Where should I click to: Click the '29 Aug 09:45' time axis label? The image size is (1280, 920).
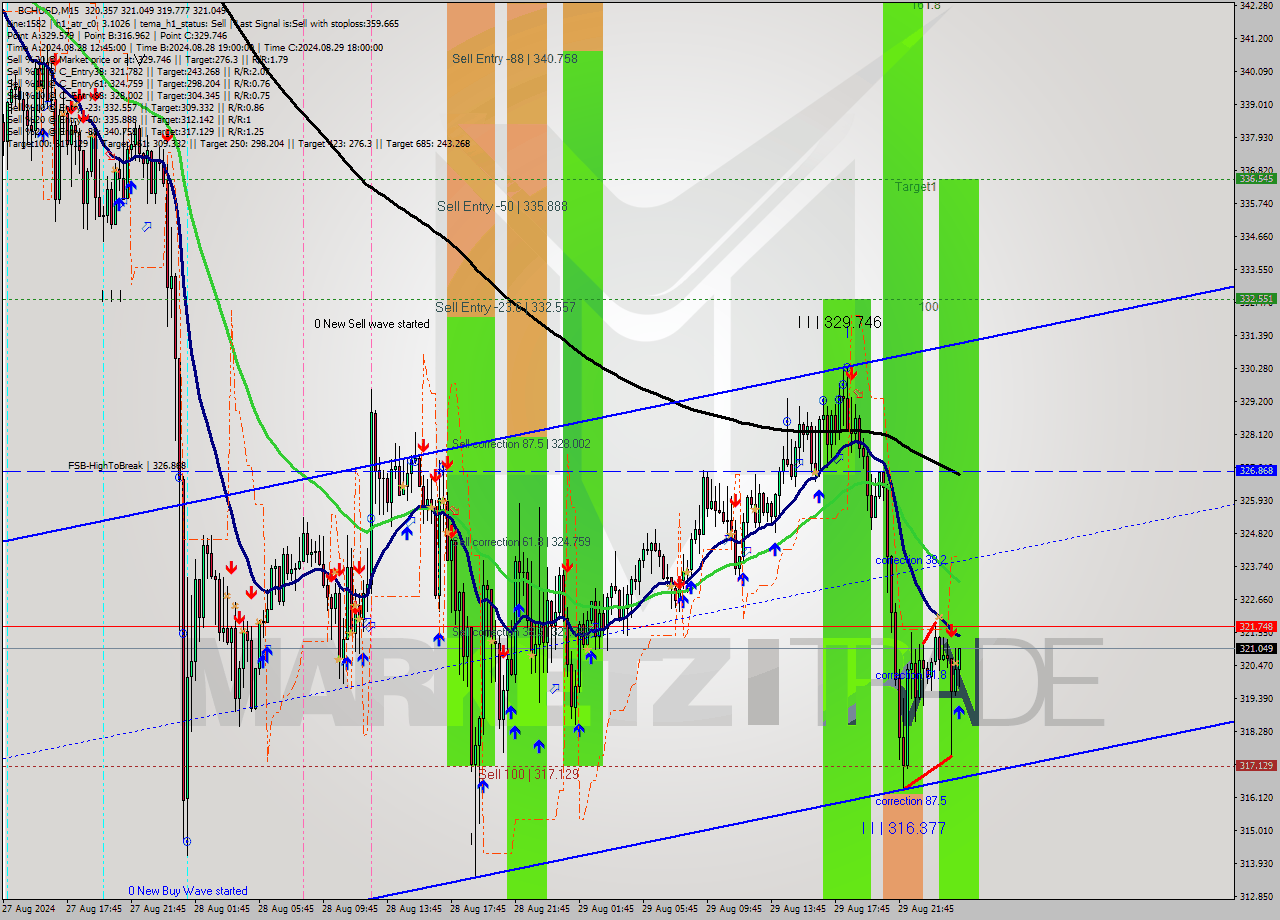(734, 909)
